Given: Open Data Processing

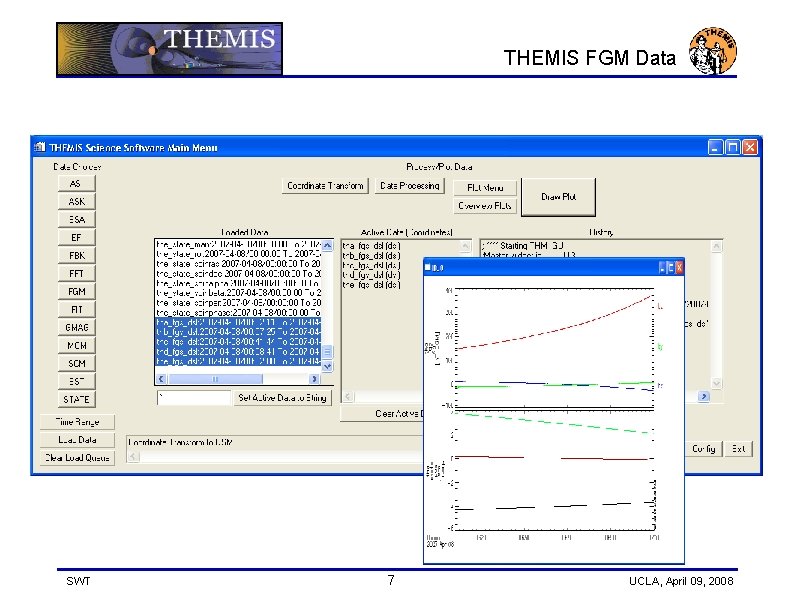Looking at the screenshot, I should pyautogui.click(x=410, y=186).
